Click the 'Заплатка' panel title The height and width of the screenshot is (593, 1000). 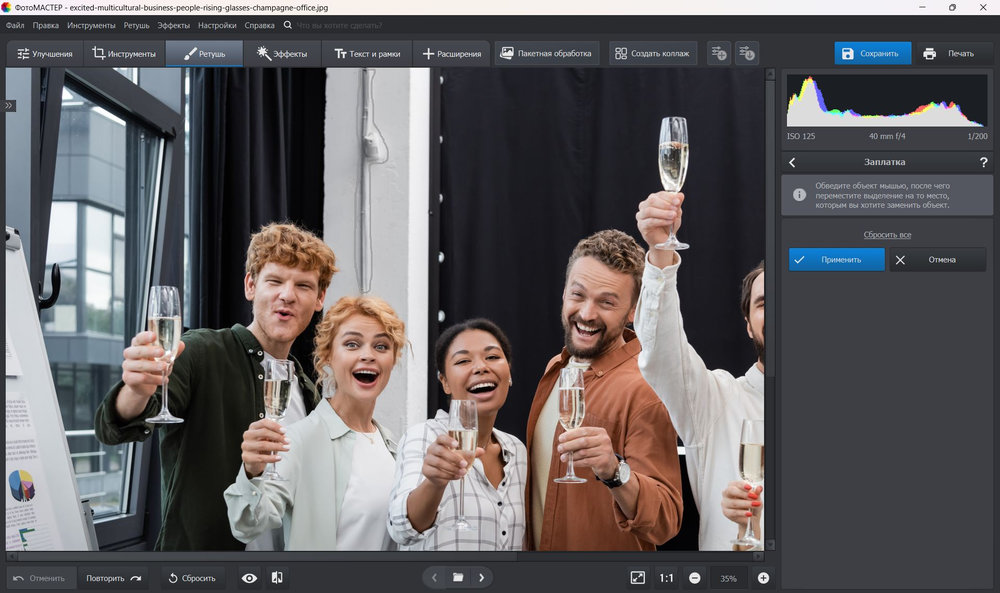[885, 162]
